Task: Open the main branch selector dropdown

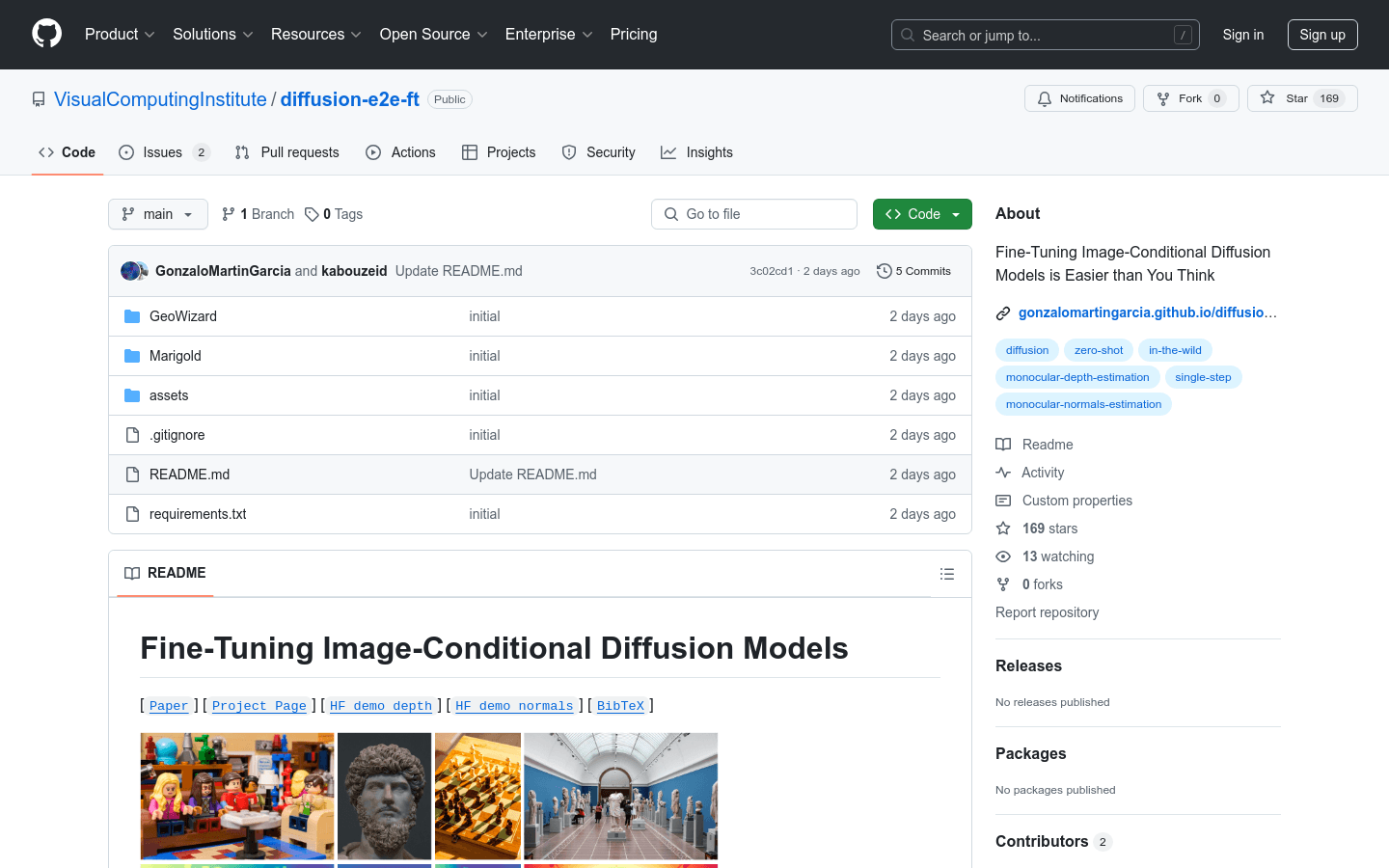Action: [157, 214]
